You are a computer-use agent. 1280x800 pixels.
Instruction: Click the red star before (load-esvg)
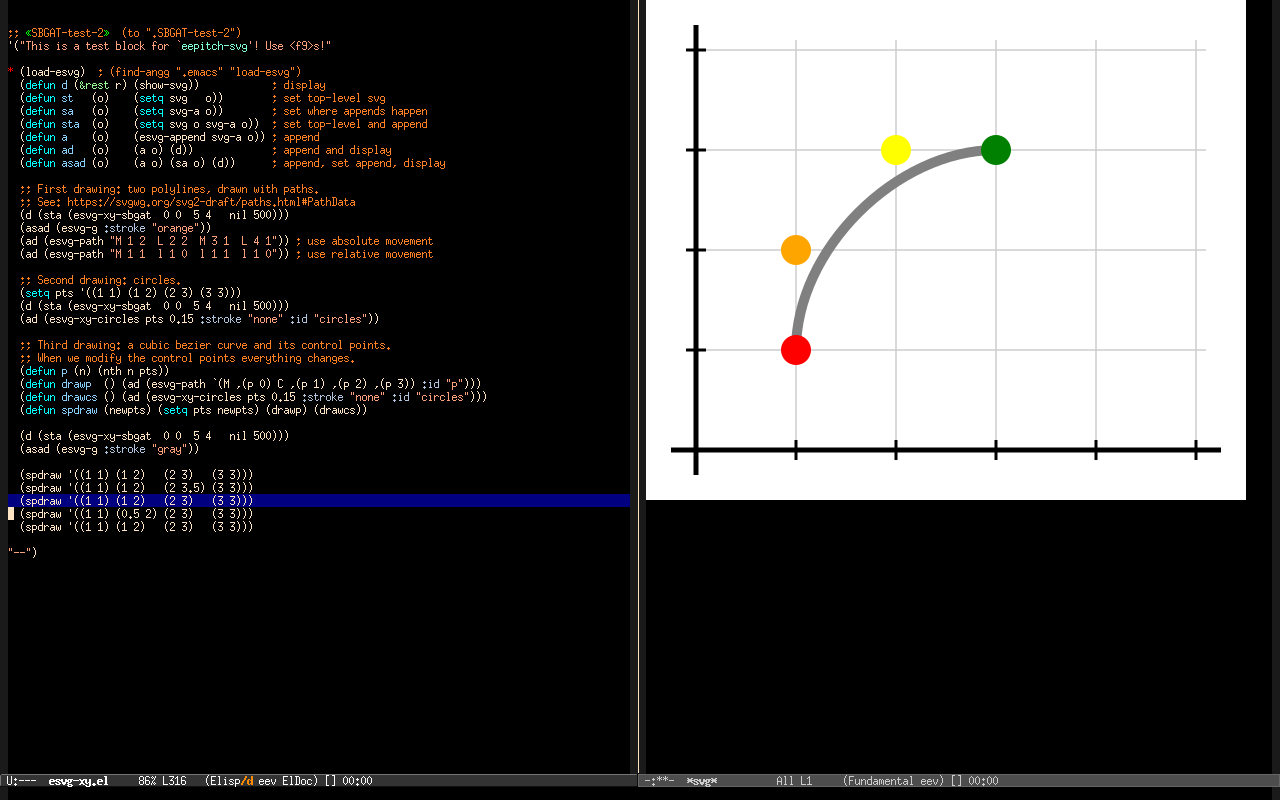[x=10, y=72]
